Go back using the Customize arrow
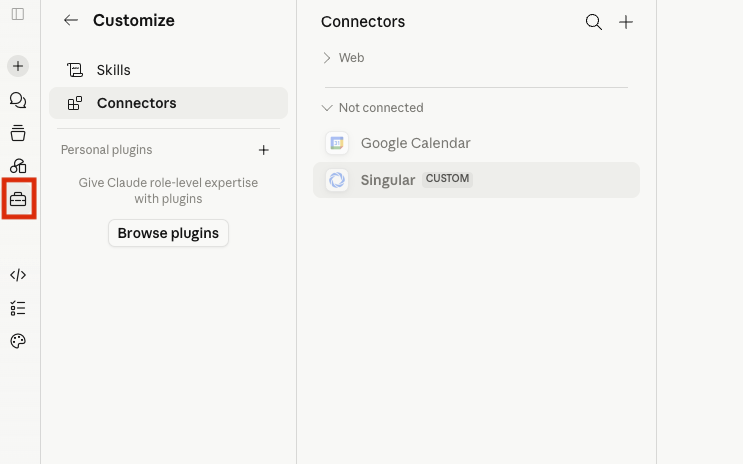Screen dimensions: 743x464 coord(71,20)
